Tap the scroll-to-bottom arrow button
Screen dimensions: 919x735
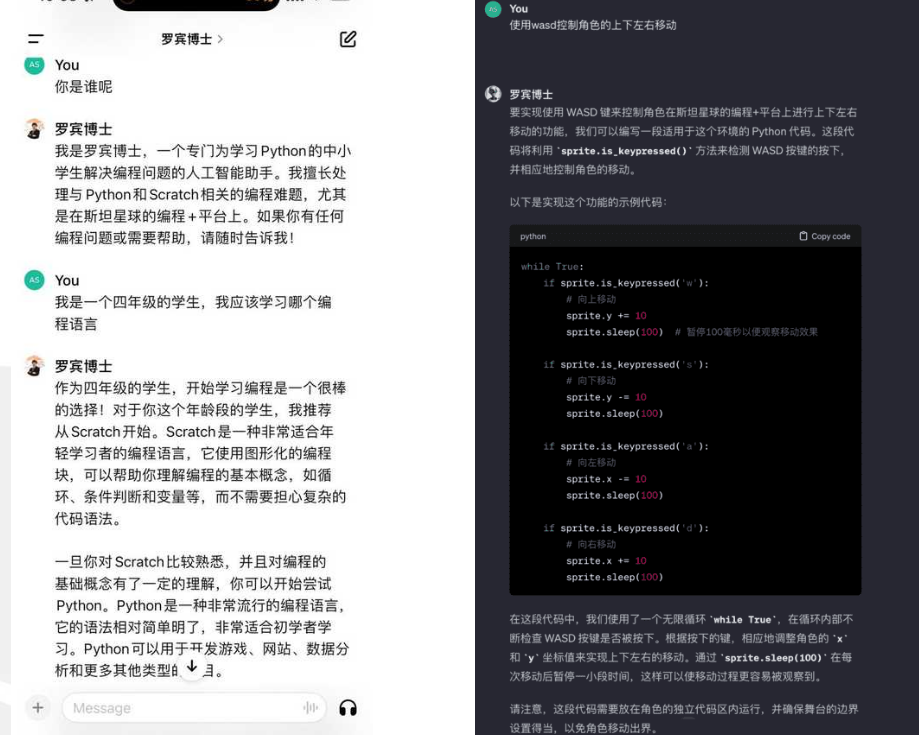pos(192,666)
